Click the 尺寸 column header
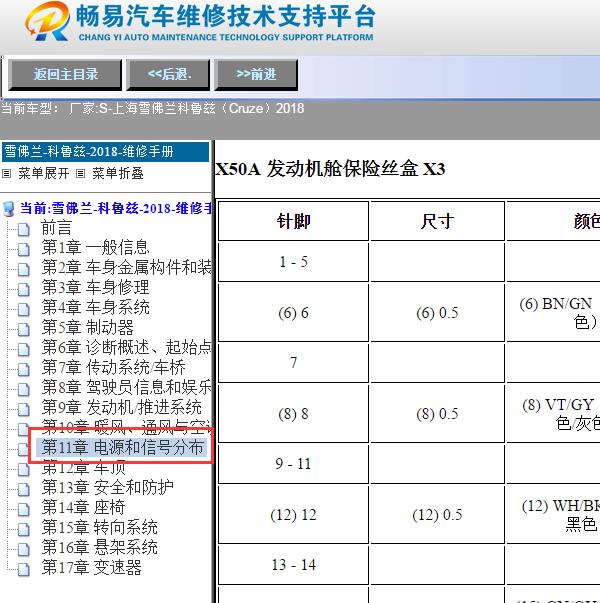The height and width of the screenshot is (603, 600). click(437, 221)
